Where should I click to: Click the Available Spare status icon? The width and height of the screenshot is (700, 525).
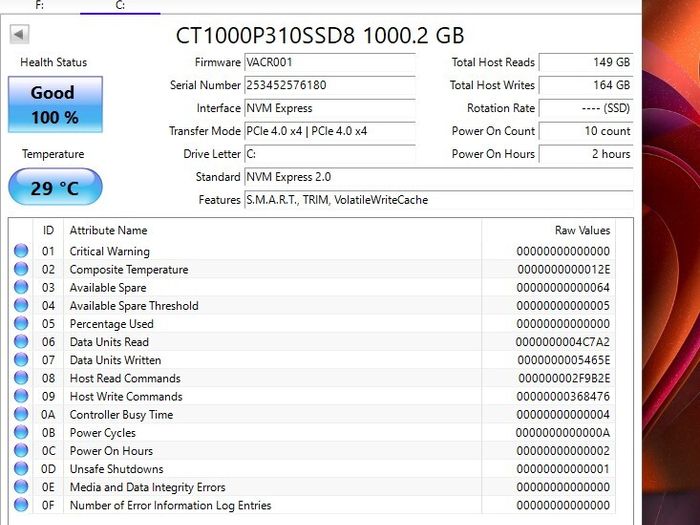21,287
